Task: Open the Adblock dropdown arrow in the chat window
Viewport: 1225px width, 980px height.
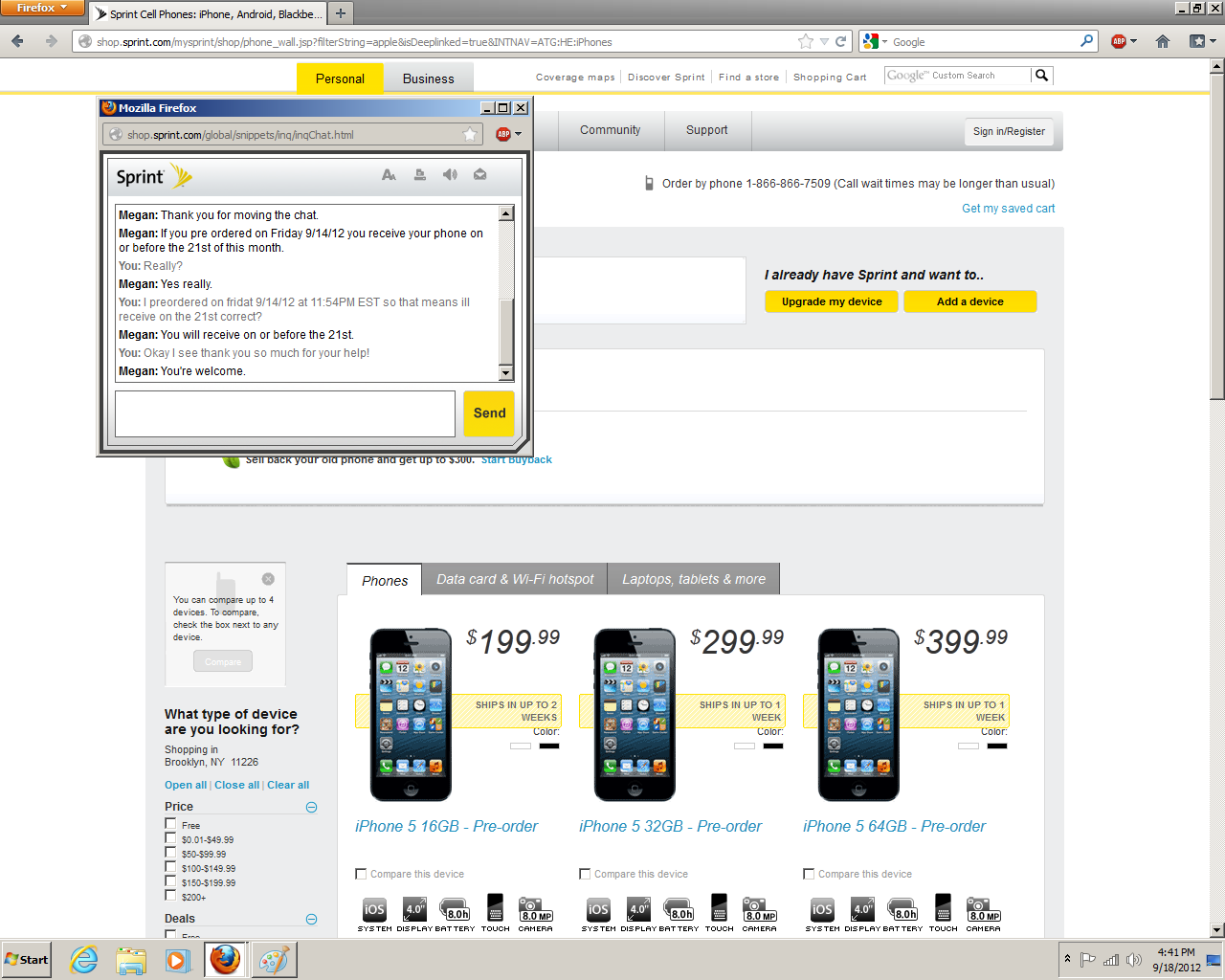Action: [x=519, y=134]
